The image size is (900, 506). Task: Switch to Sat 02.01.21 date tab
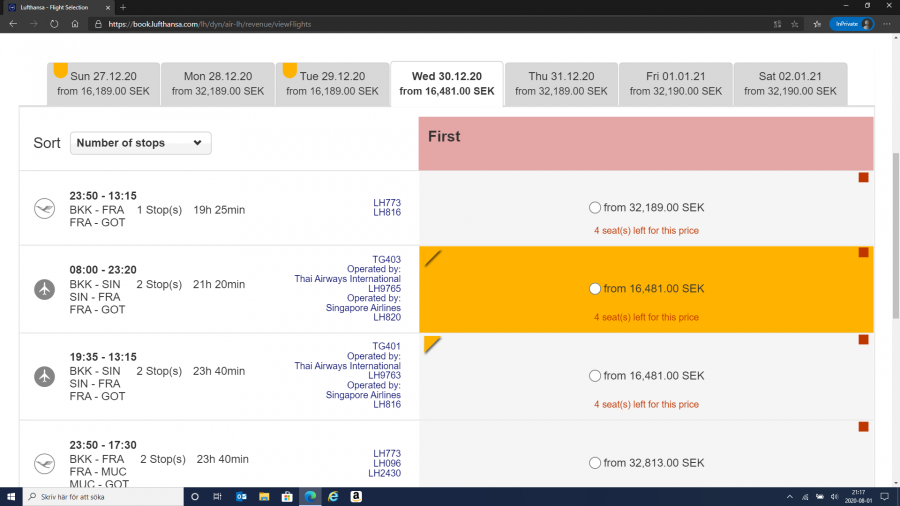(x=790, y=84)
